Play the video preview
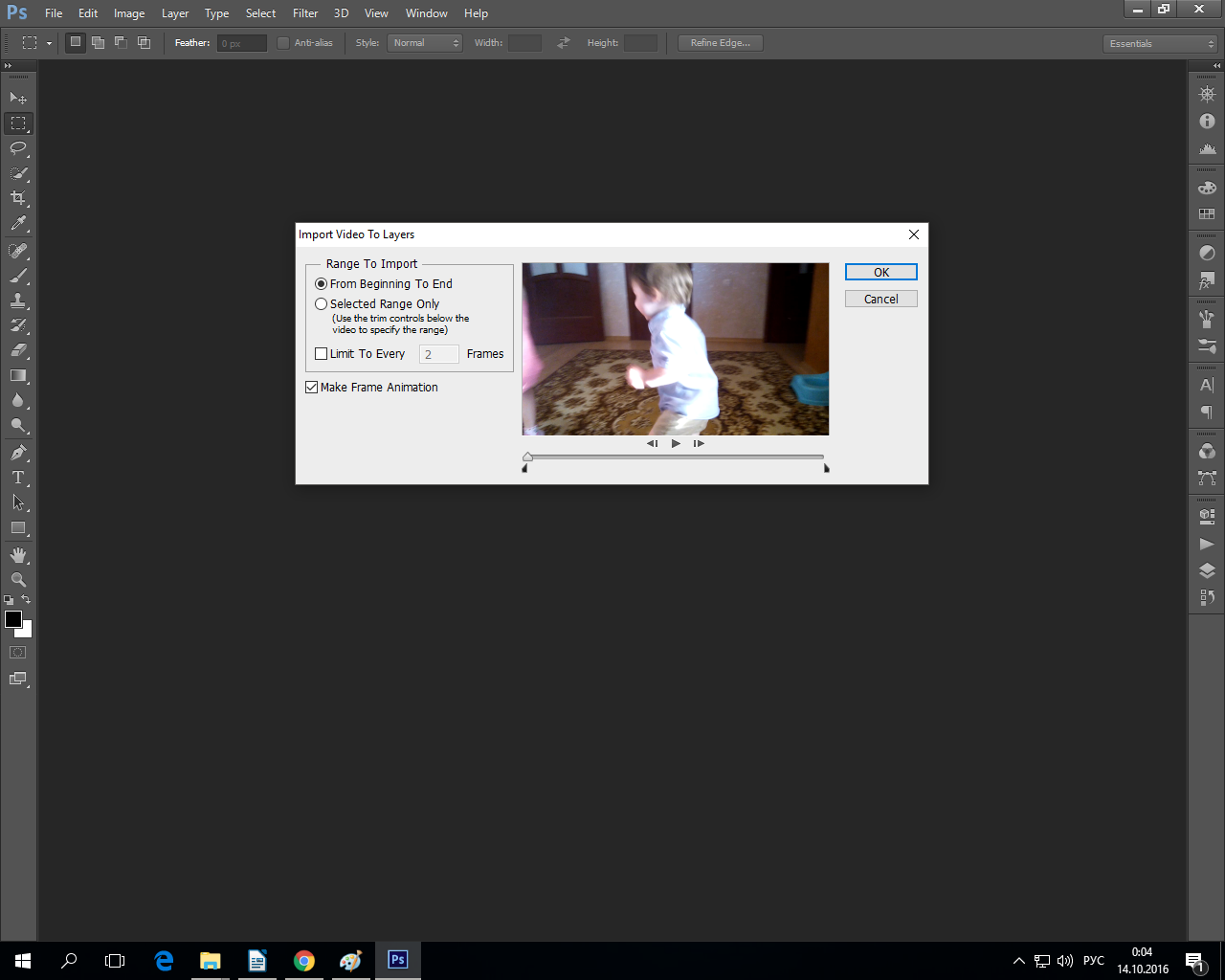 [676, 444]
